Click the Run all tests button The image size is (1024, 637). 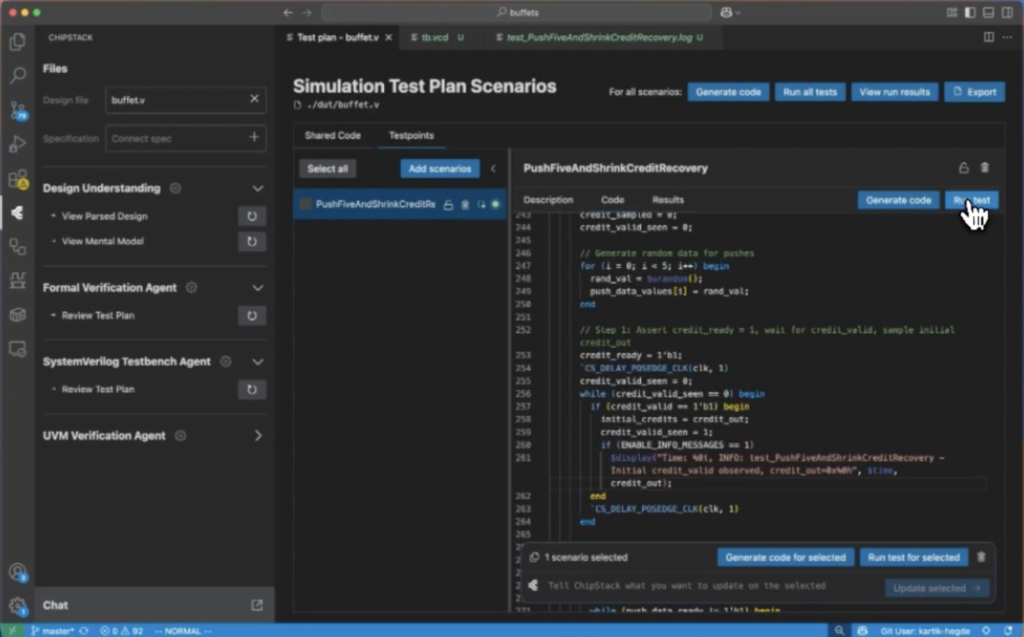[x=810, y=92]
